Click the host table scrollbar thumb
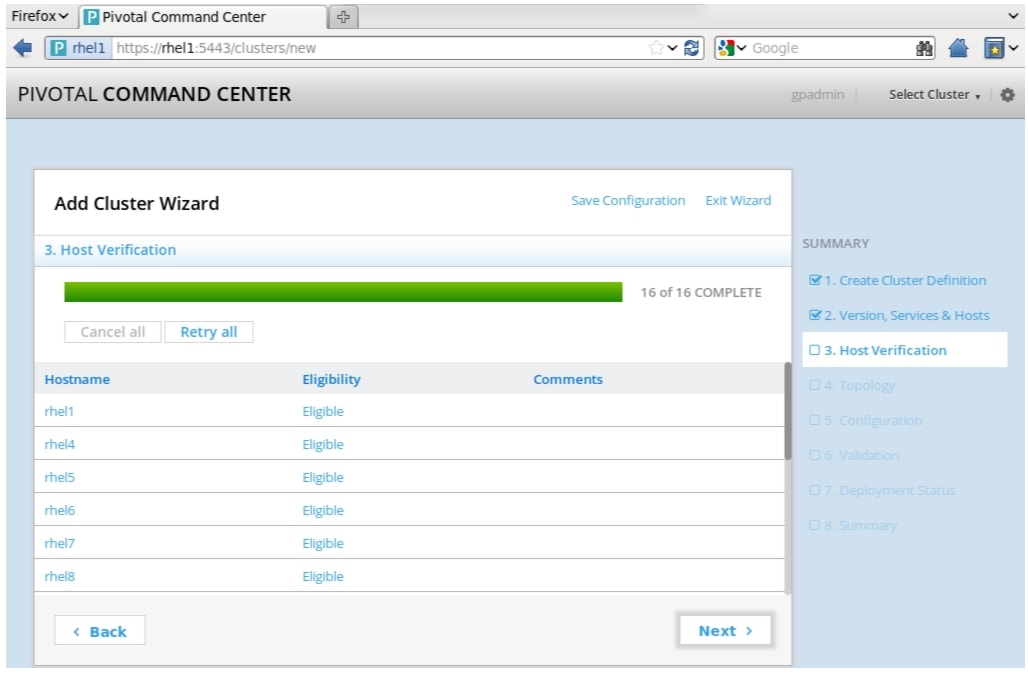This screenshot has height=696, width=1028. coord(787,411)
